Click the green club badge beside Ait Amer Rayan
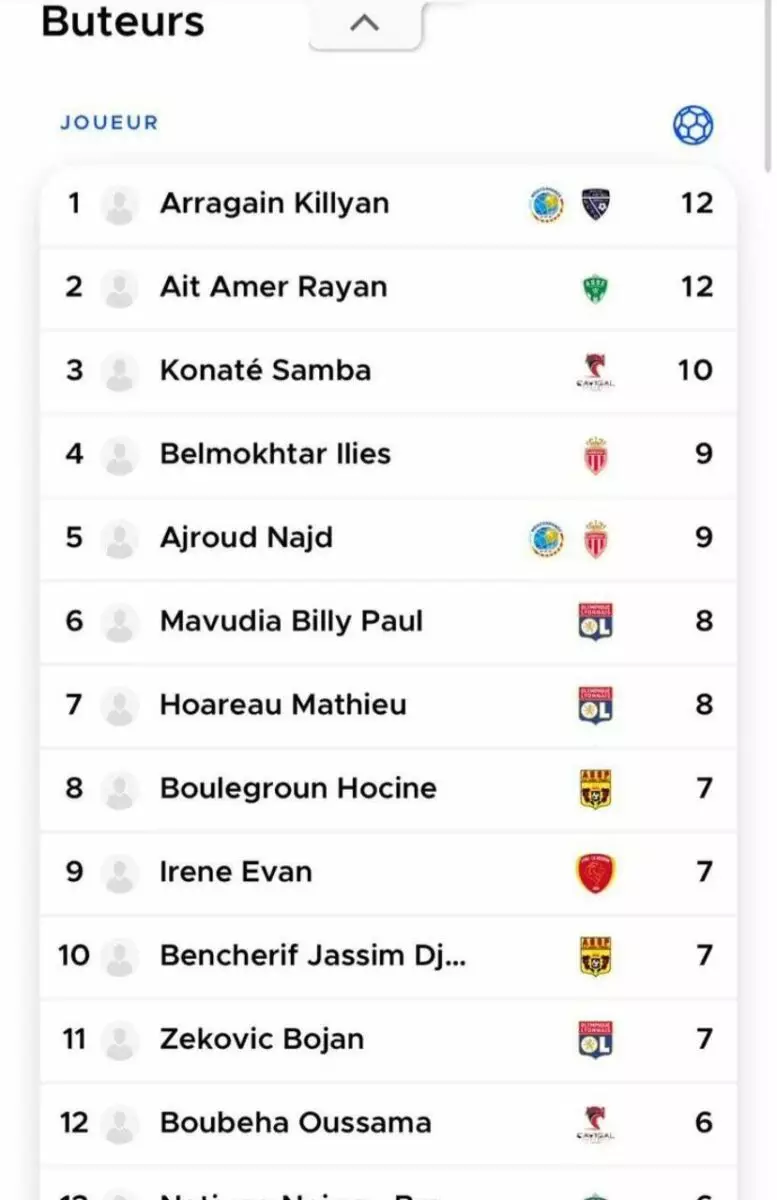 tap(595, 289)
